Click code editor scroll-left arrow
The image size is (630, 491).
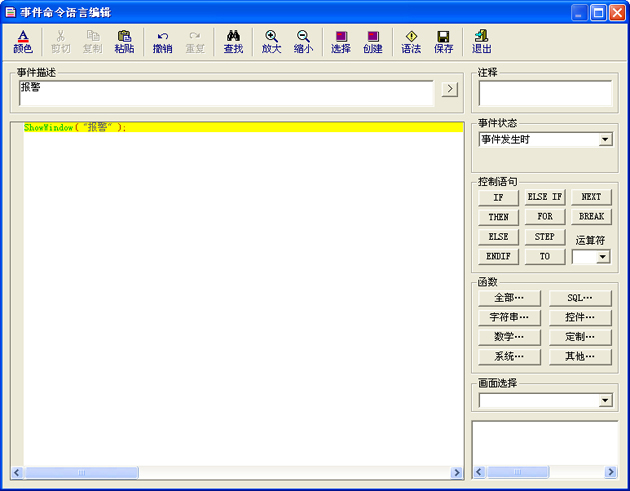click(x=17, y=473)
